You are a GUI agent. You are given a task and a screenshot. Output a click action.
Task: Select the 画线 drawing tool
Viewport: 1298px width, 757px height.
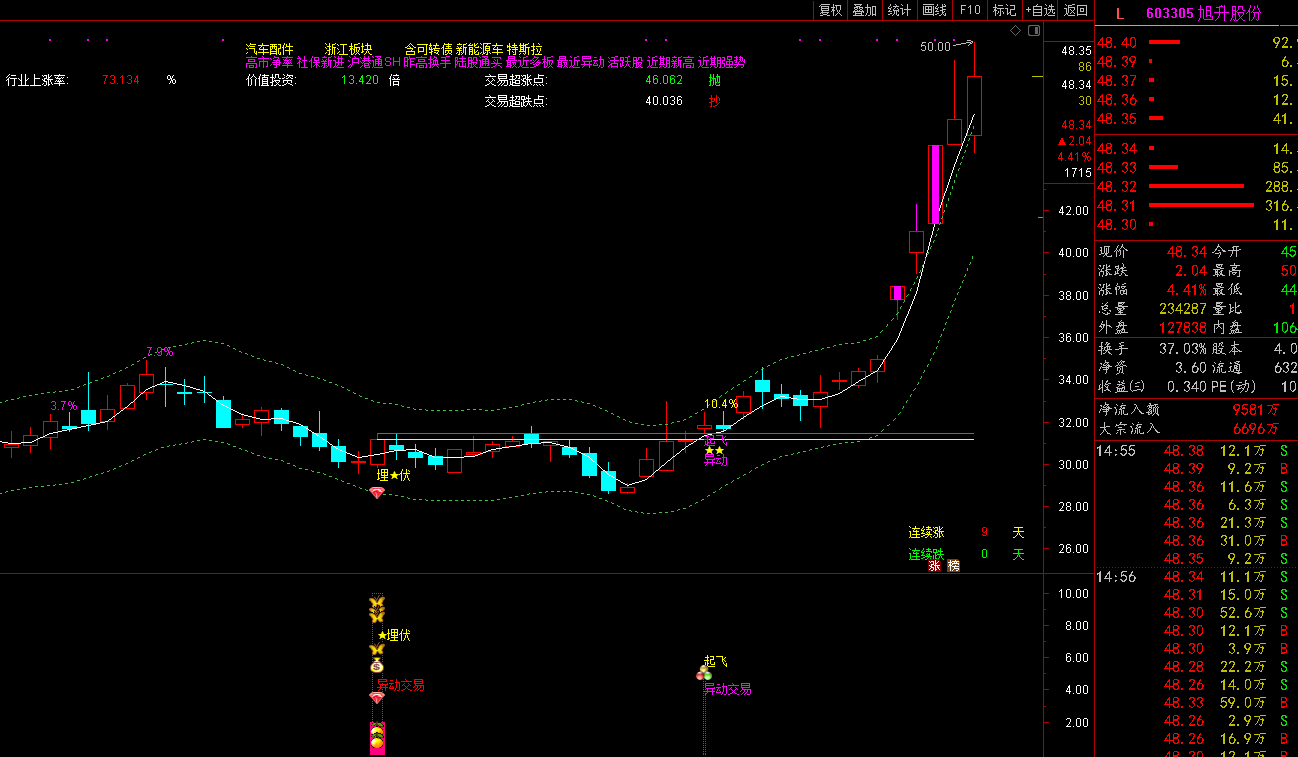[x=934, y=10]
